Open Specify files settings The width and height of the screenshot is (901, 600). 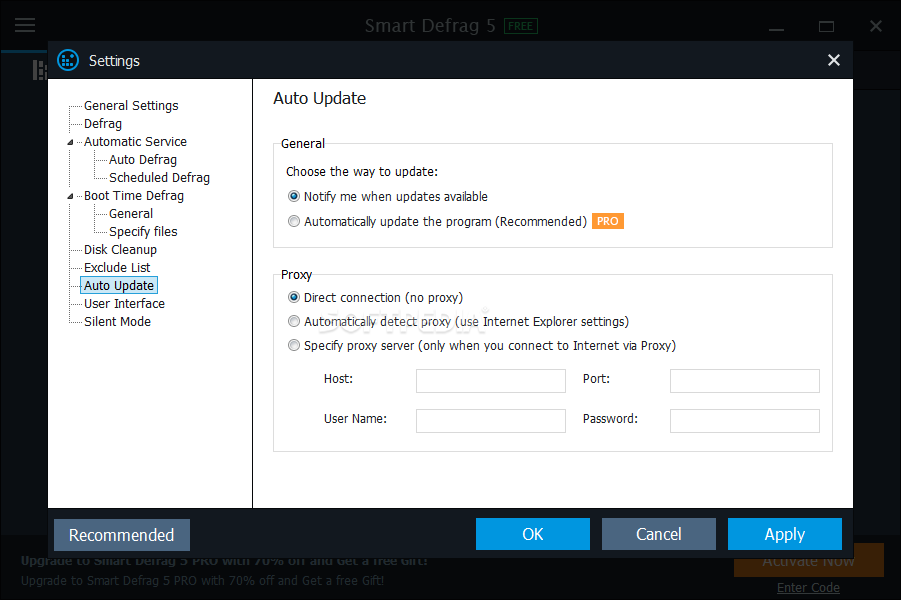[x=143, y=232]
